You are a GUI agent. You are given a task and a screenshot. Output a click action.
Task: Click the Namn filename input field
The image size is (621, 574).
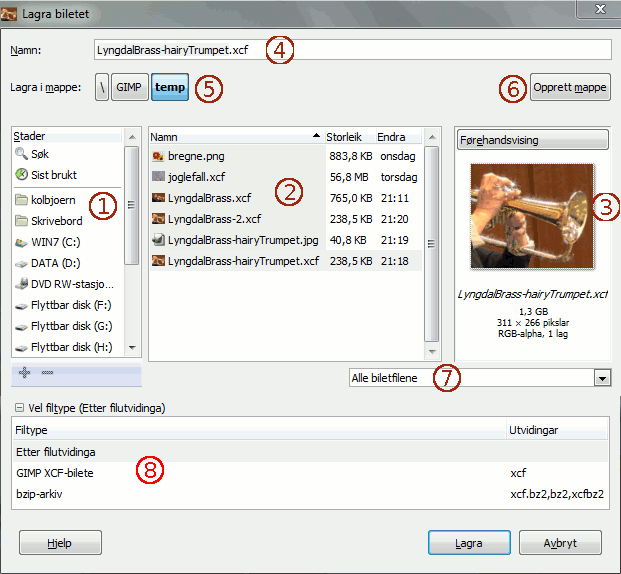pos(350,50)
